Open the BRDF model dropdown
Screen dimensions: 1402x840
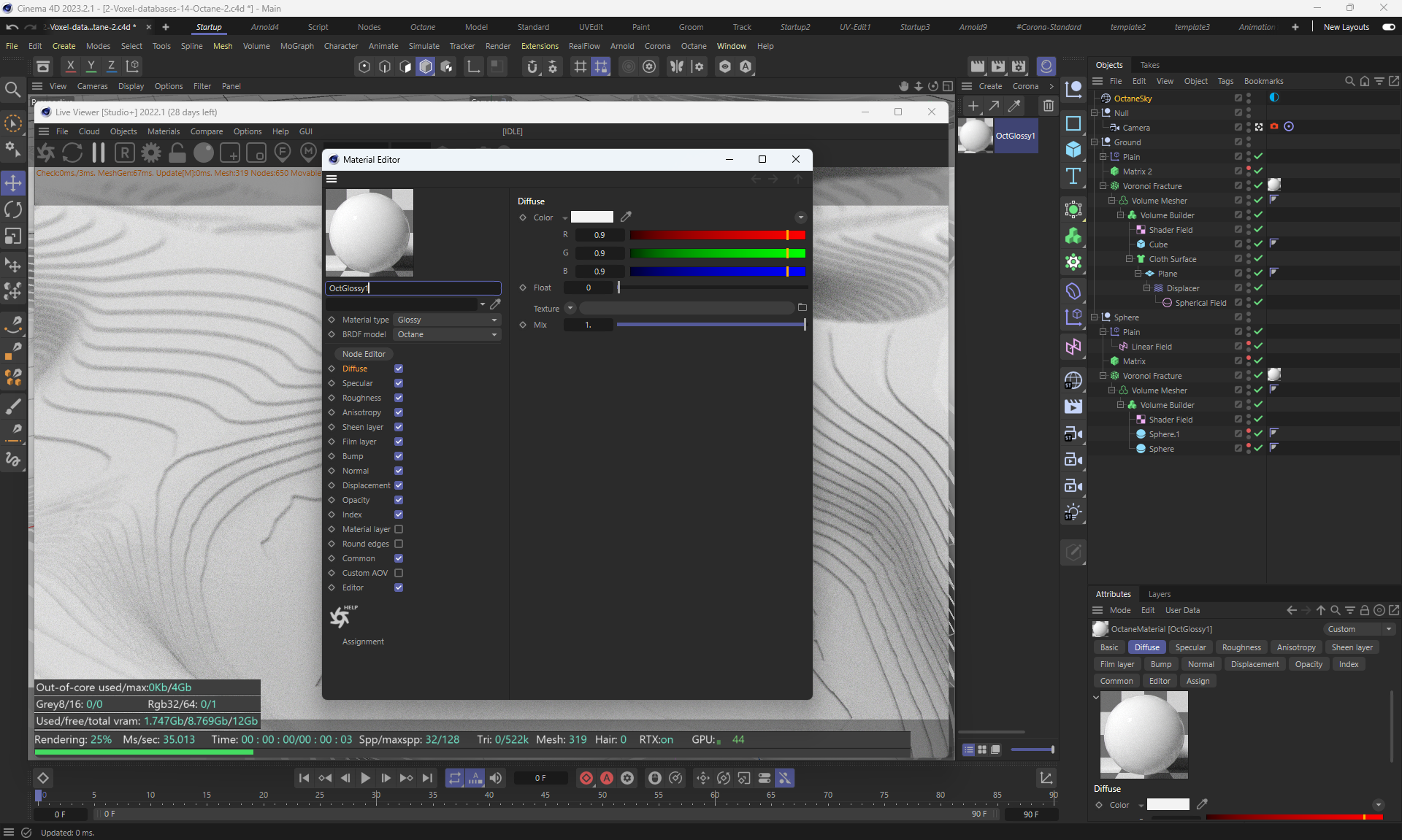point(447,334)
